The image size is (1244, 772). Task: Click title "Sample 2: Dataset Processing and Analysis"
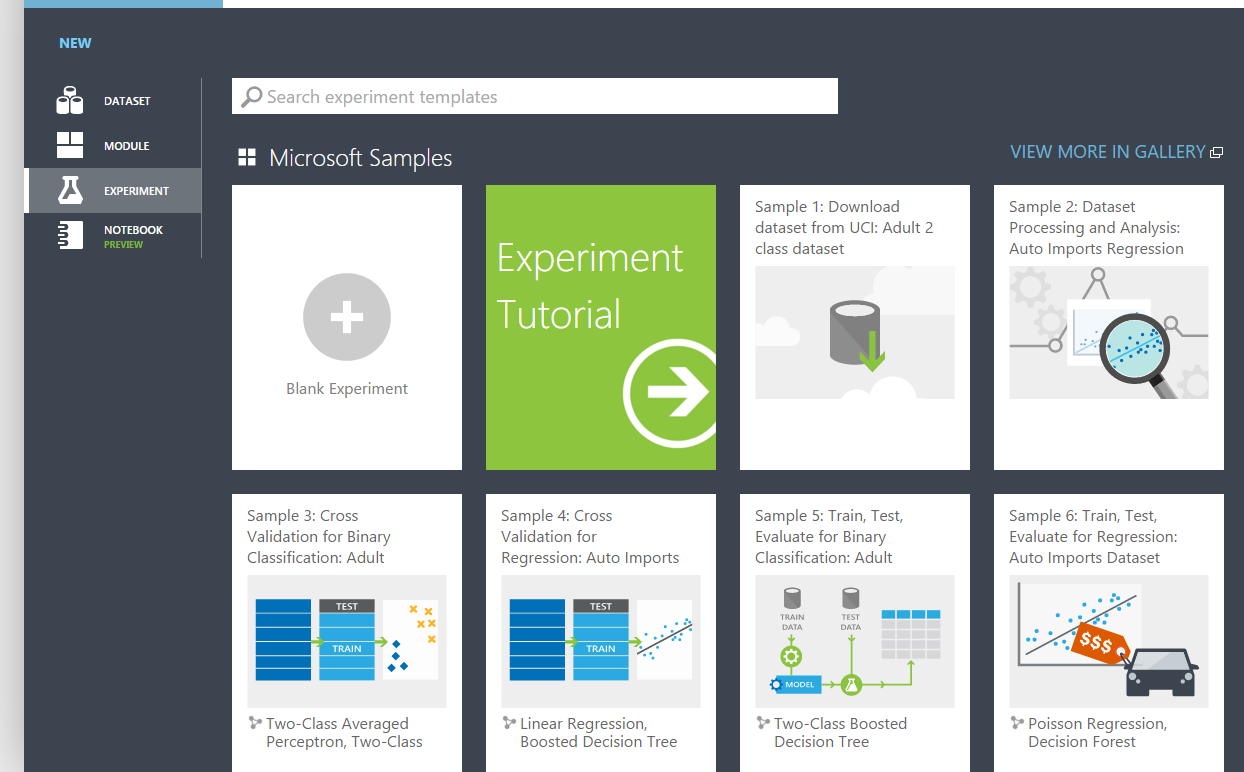coord(1096,228)
